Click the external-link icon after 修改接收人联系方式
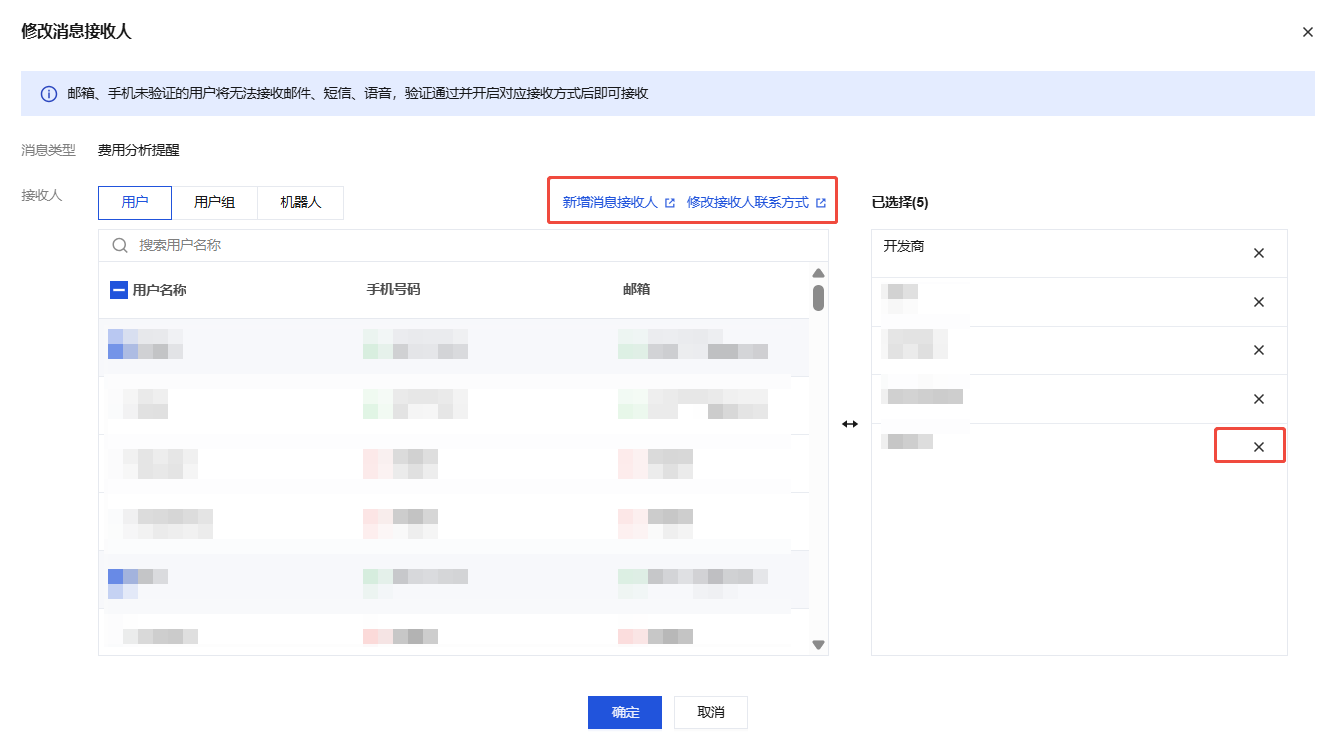The image size is (1334, 752). (x=821, y=203)
